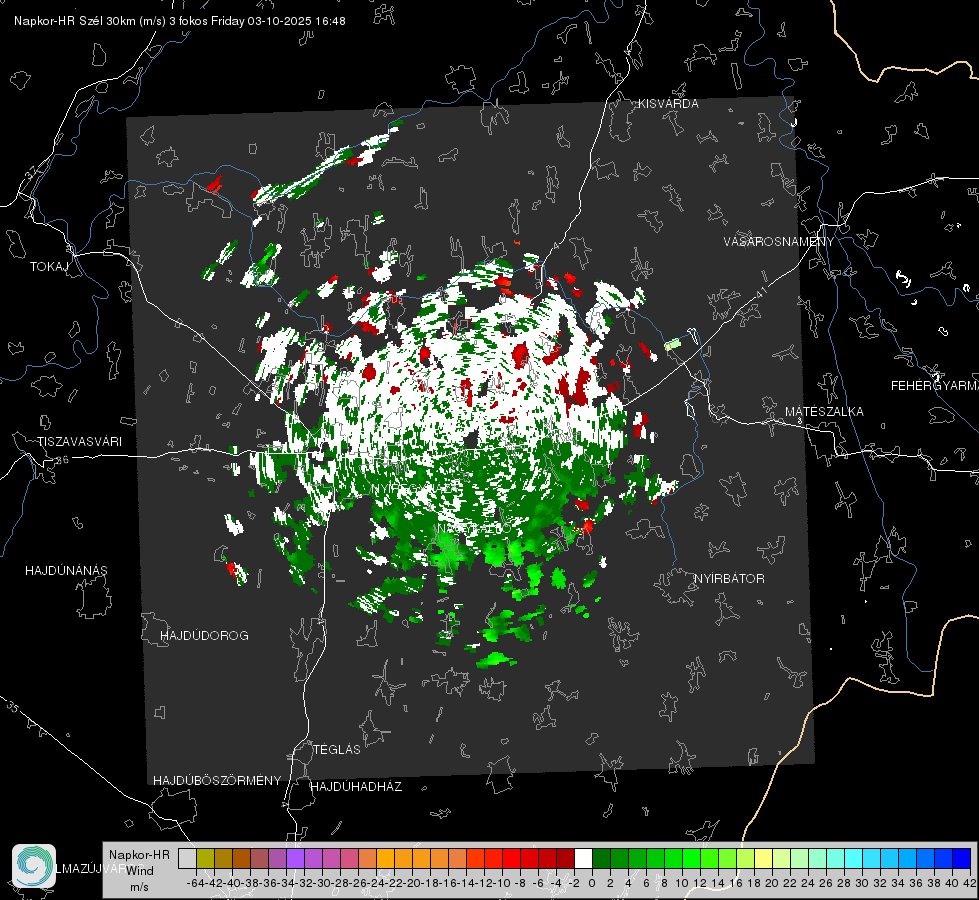Select the TISZAVASVÁRI label
Screen dimensions: 979x900
pyautogui.click(x=79, y=442)
